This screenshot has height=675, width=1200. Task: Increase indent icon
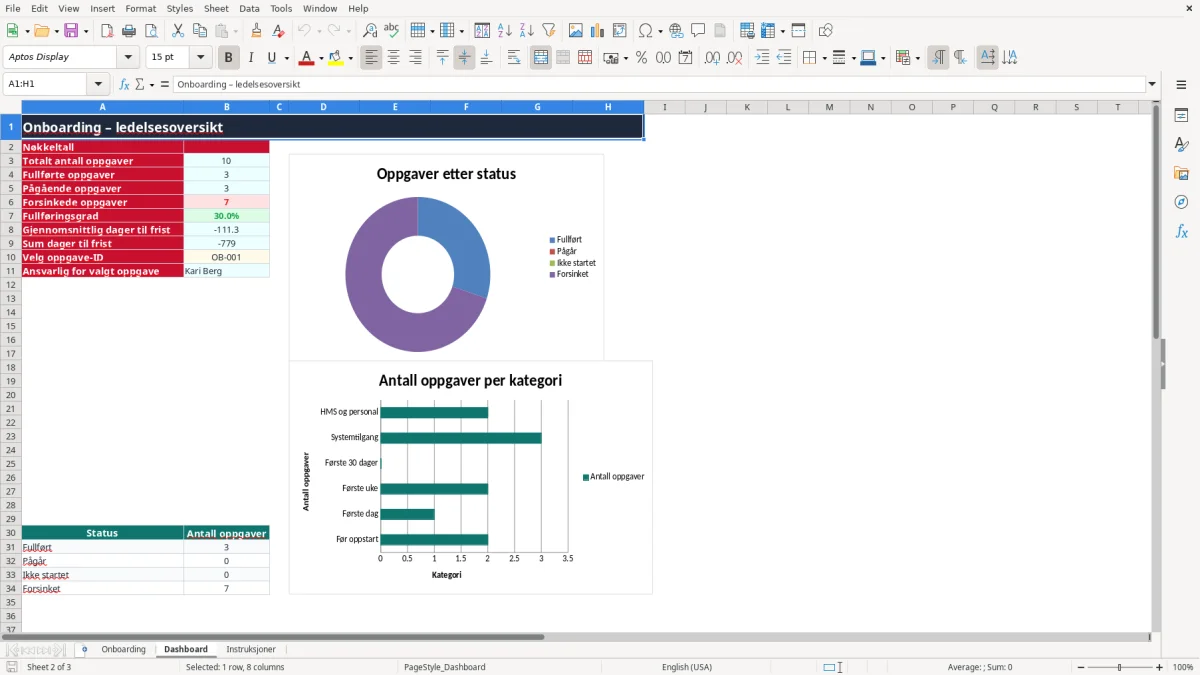pos(762,58)
